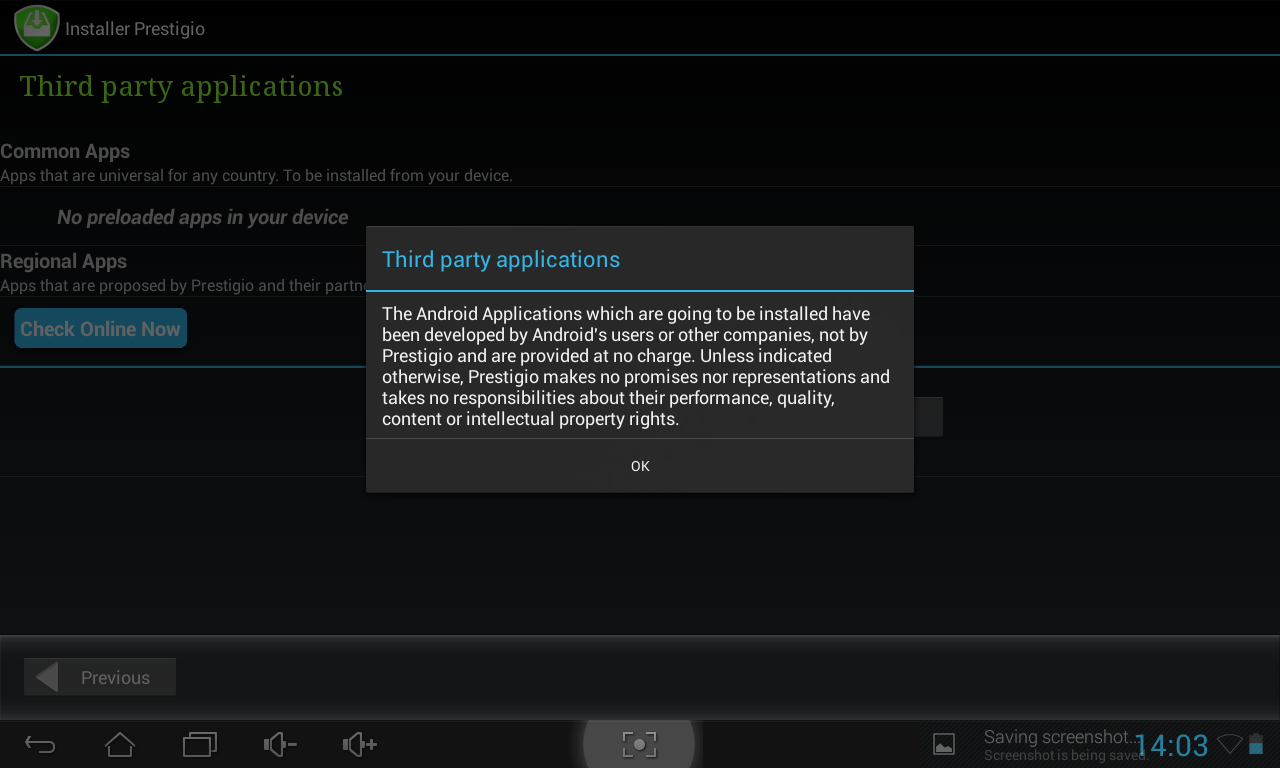Select the green Third party applications heading
Viewport: 1280px width, 768px height.
[x=181, y=87]
